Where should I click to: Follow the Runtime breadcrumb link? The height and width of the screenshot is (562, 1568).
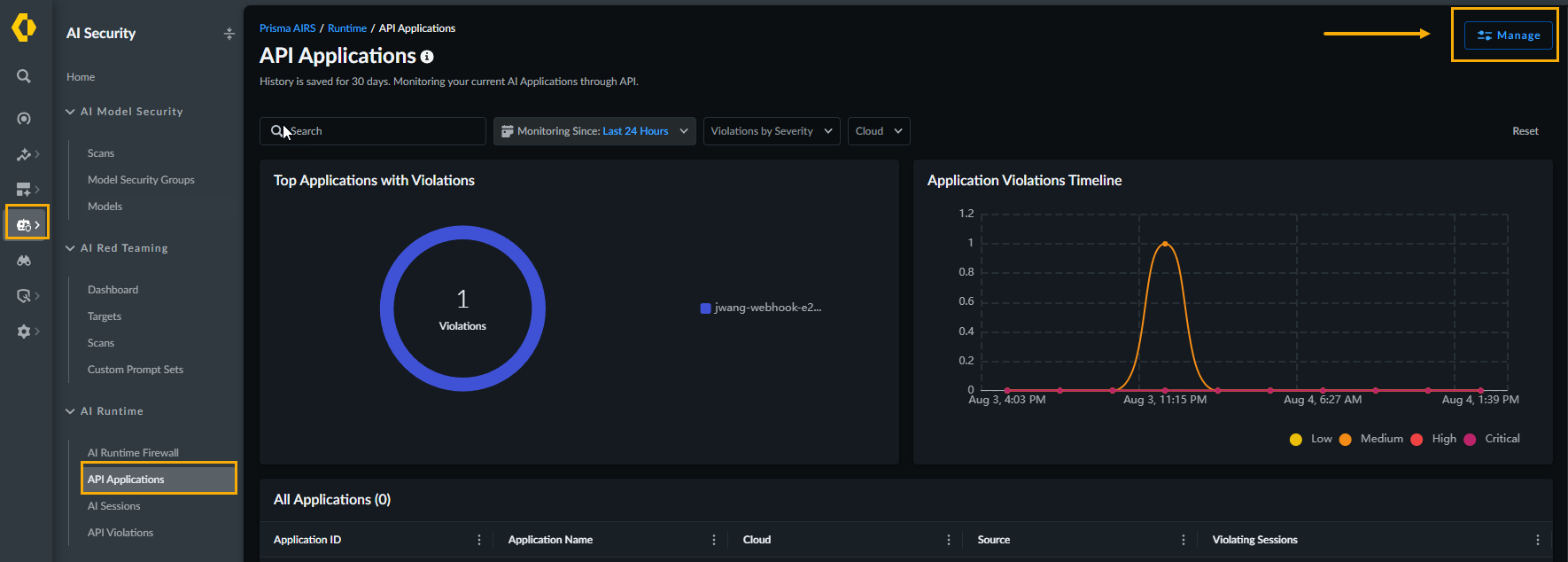(x=347, y=28)
